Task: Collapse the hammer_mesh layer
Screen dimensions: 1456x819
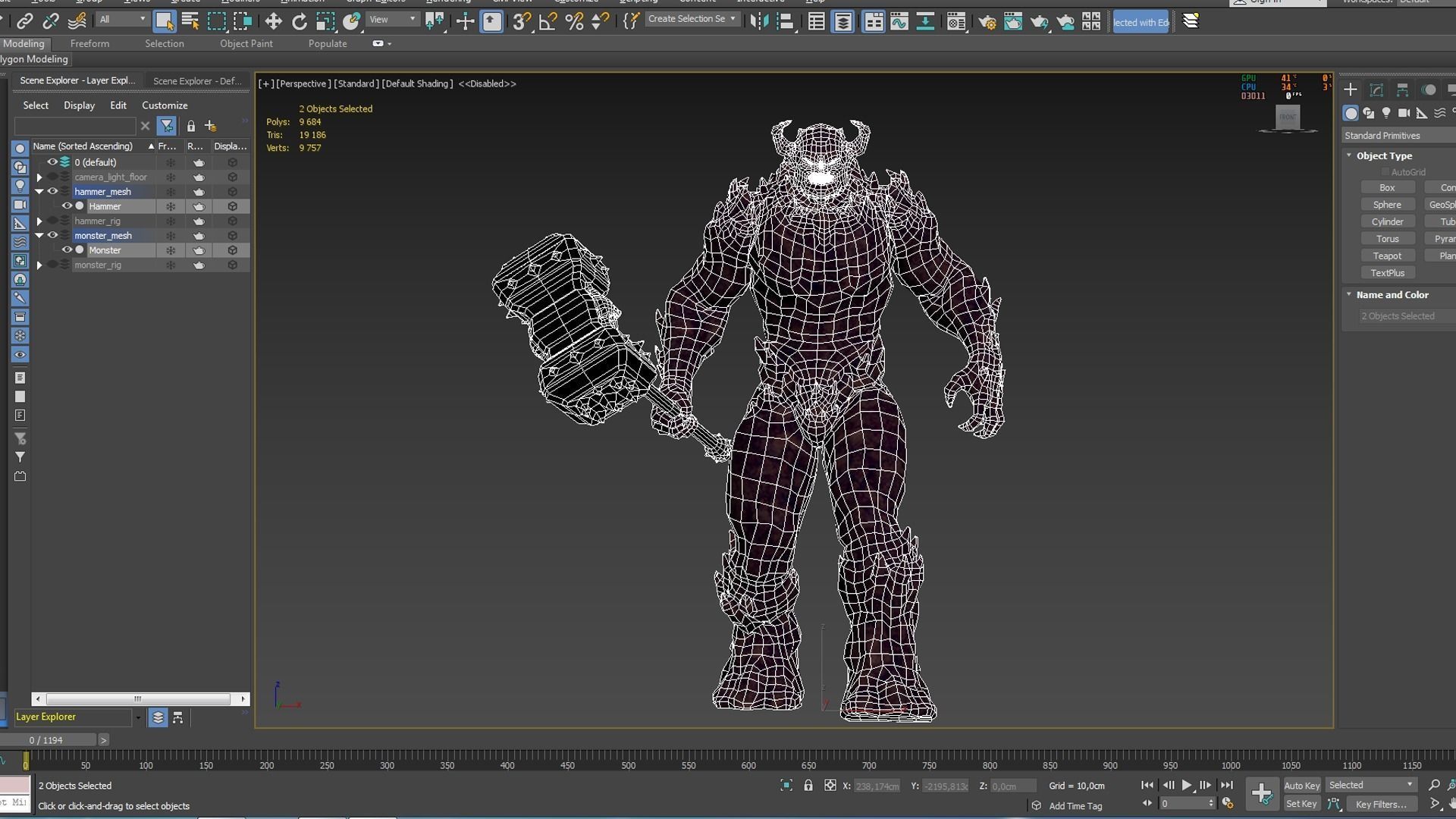Action: point(39,192)
